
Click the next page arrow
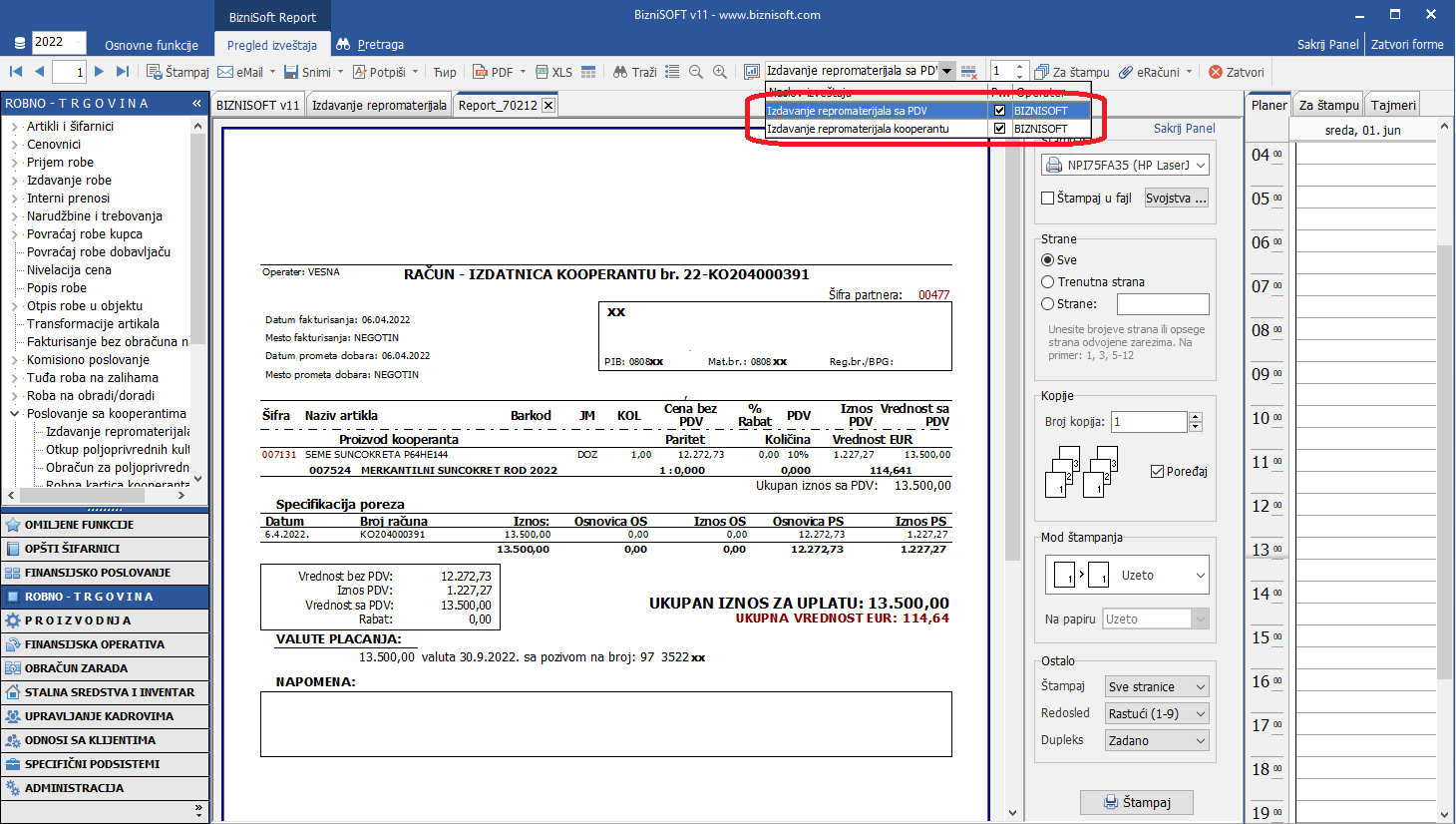99,72
